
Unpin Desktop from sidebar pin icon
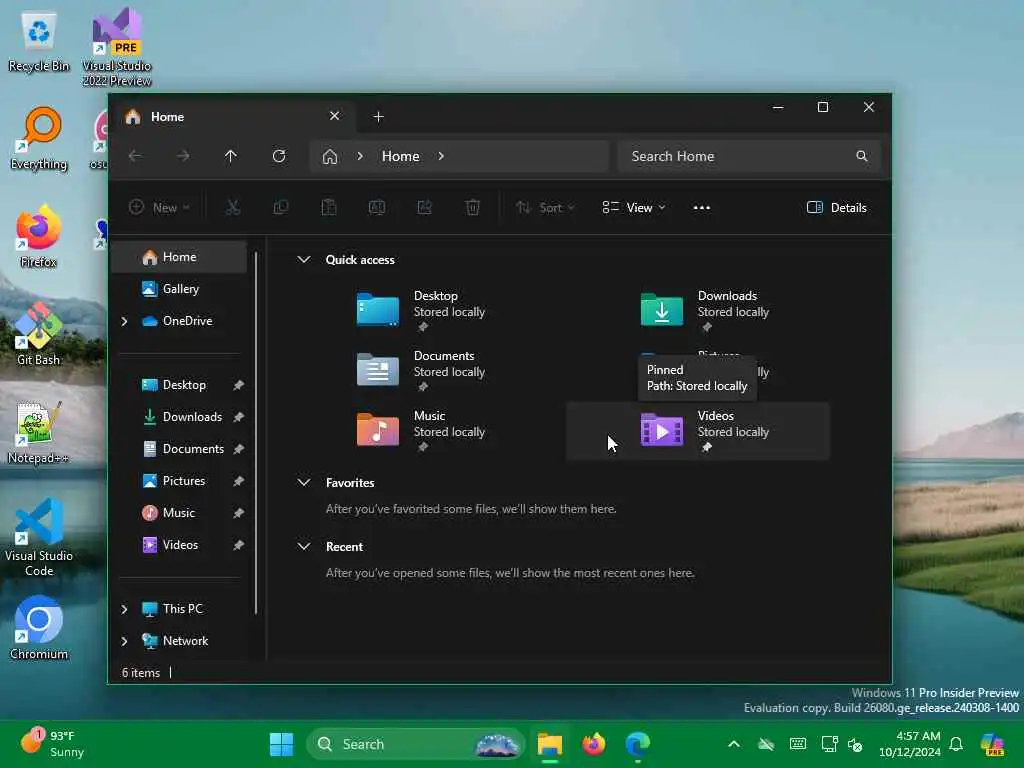238,385
